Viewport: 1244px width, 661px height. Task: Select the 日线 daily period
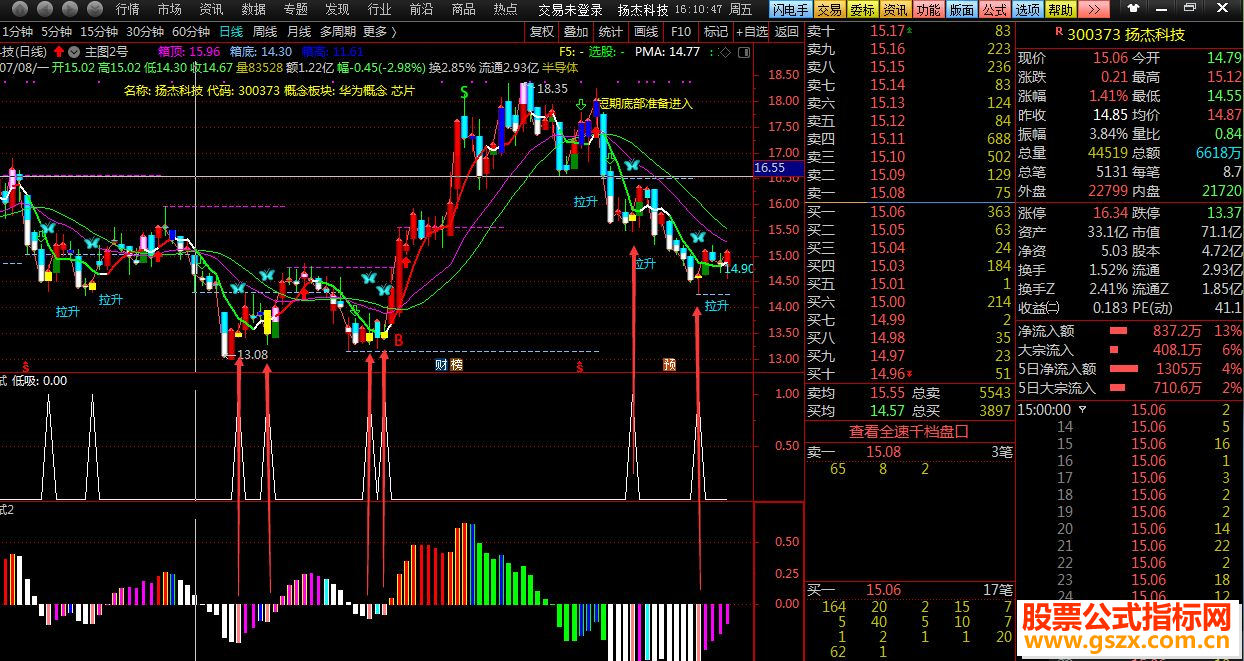(x=232, y=31)
